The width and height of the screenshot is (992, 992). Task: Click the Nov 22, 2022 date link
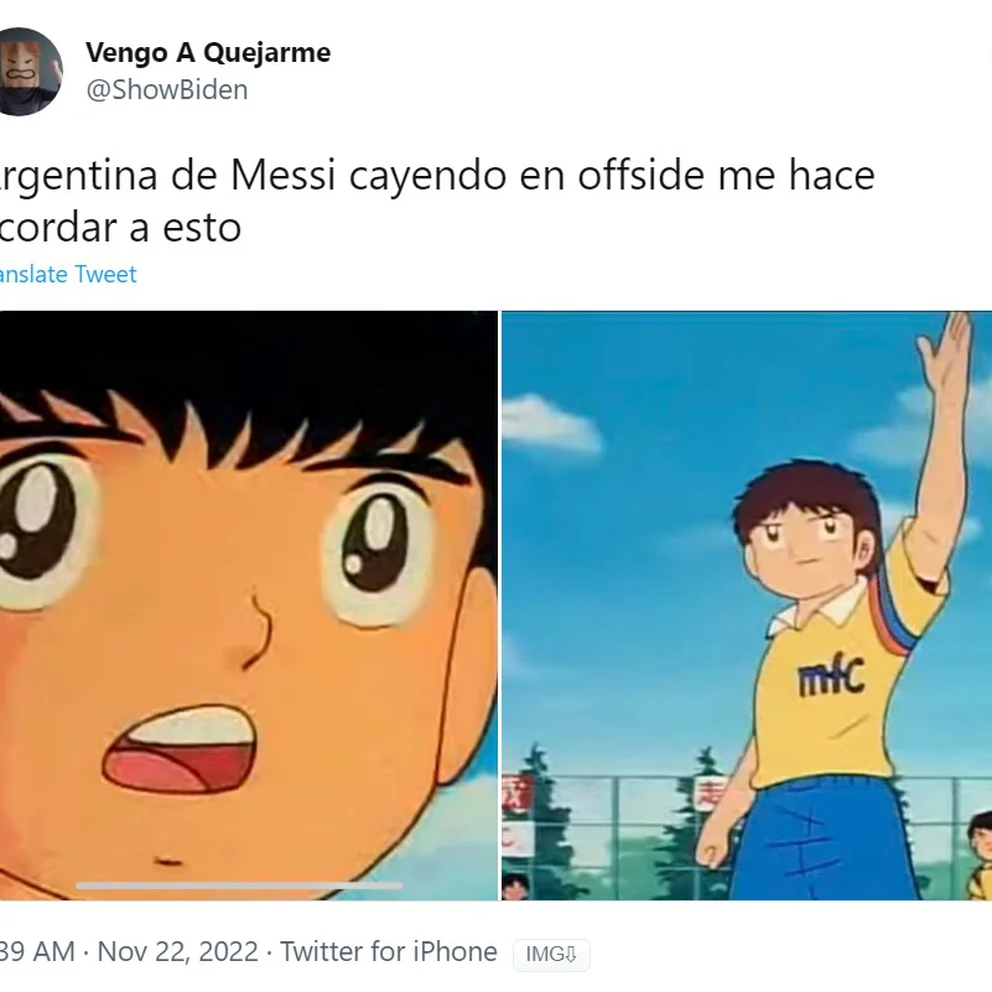pos(178,952)
